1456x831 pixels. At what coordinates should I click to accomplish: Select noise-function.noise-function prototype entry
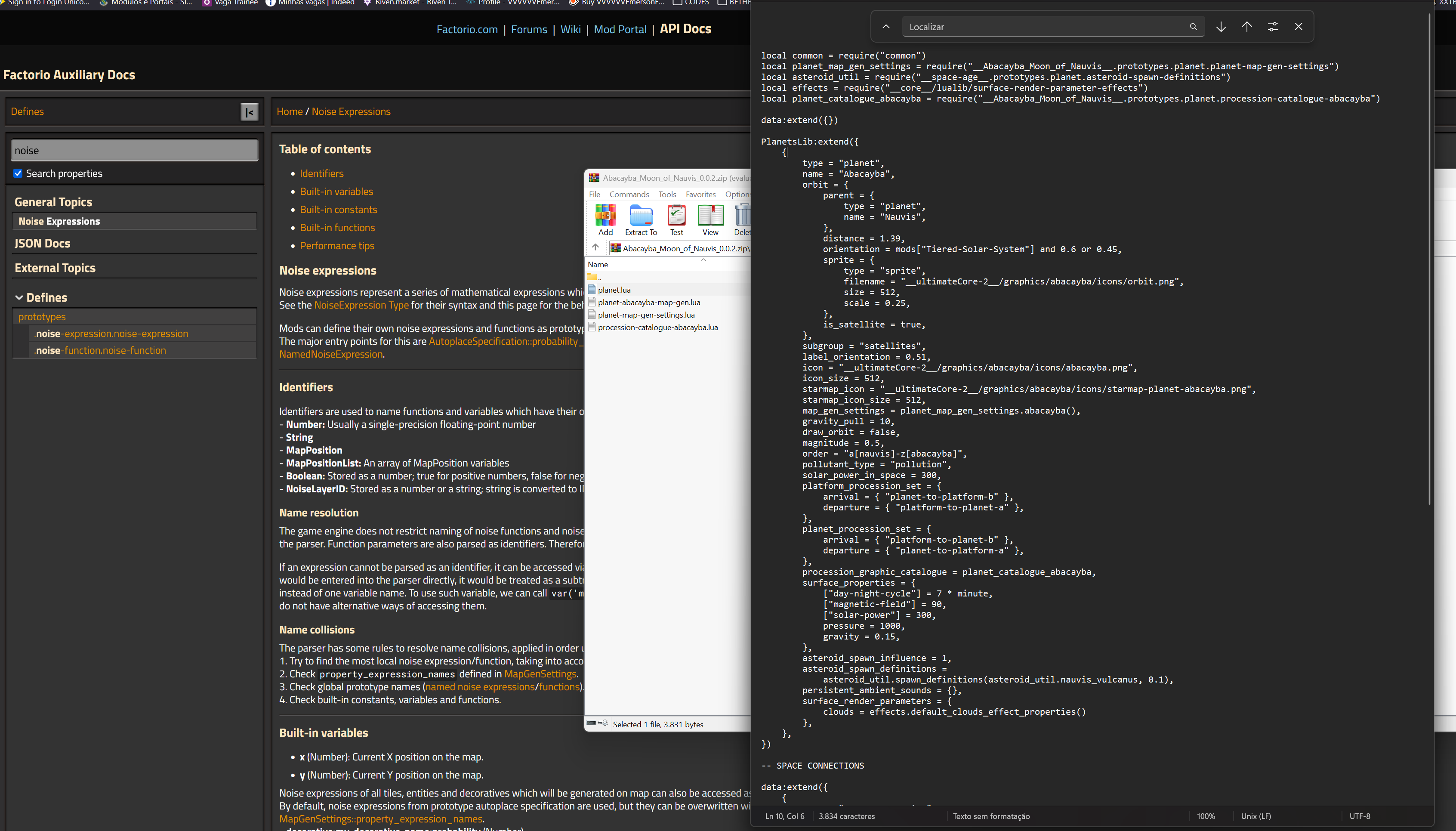tap(100, 350)
